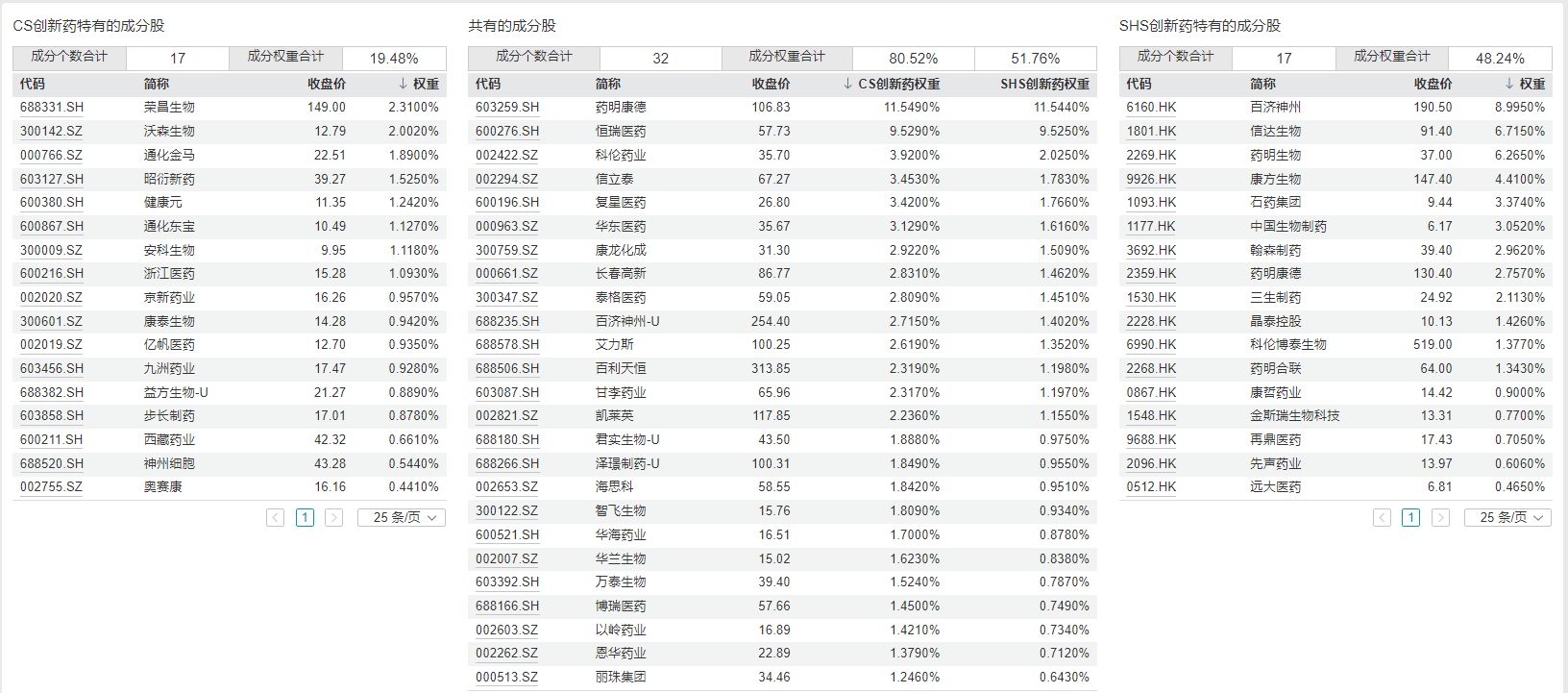Viewport: 1568px width, 693px height.
Task: Open stock code 1801.HK
Action: click(x=1151, y=131)
